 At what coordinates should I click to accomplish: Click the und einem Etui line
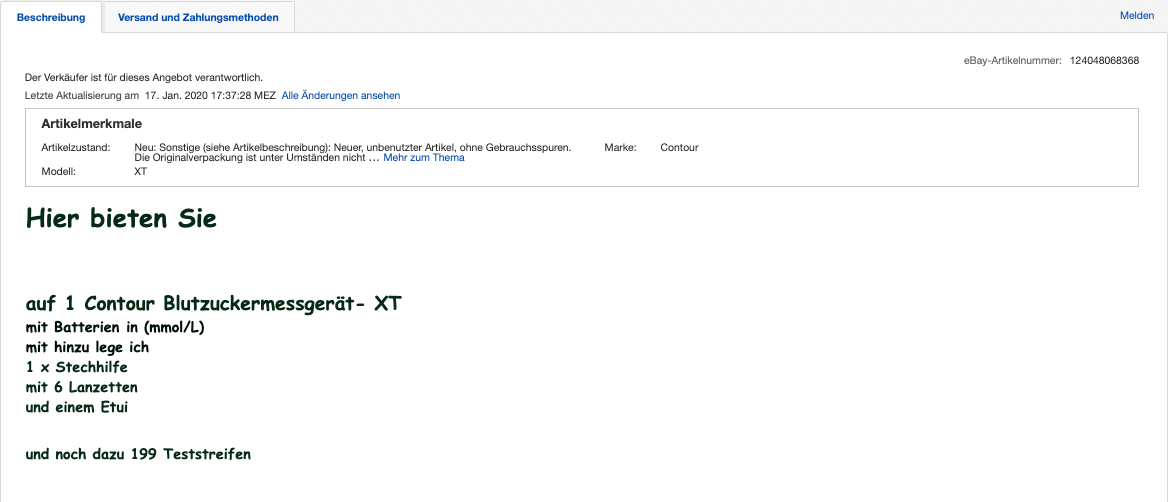(77, 407)
